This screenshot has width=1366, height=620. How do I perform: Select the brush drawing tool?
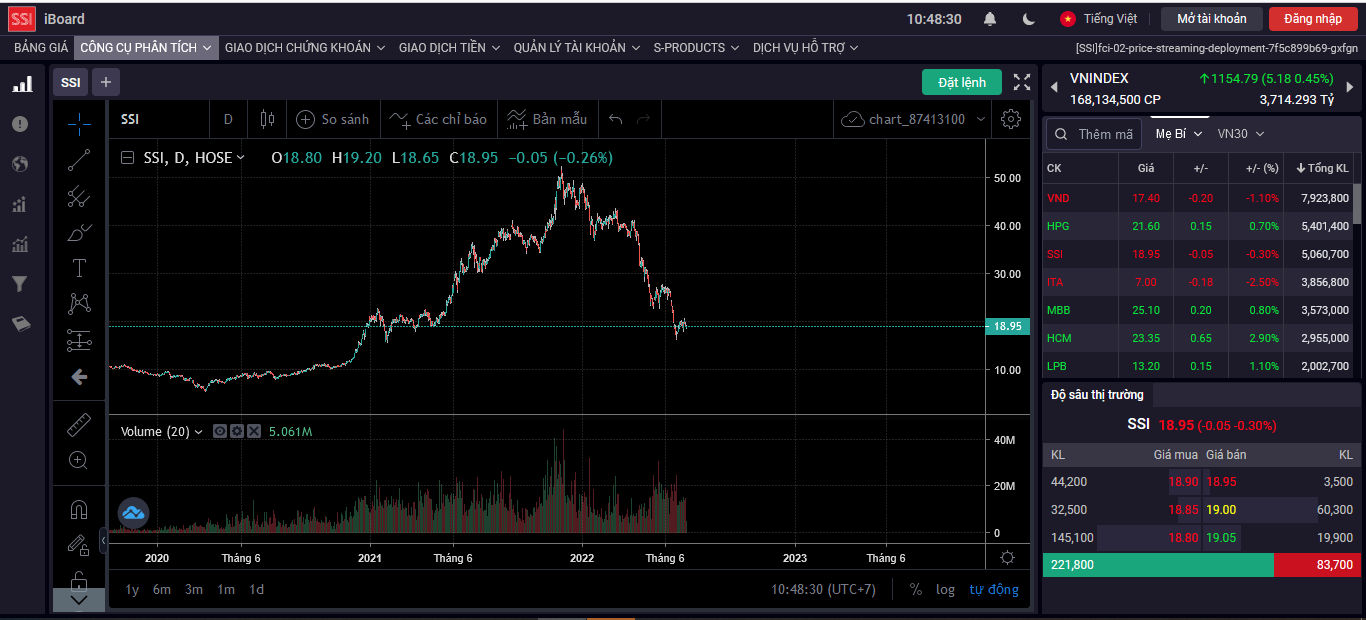(x=79, y=232)
